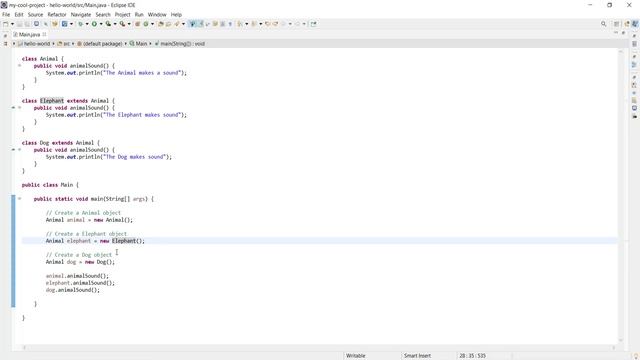Viewport: 640px width, 360px height.
Task: Click the Save toolbar icon
Action: 19,24
